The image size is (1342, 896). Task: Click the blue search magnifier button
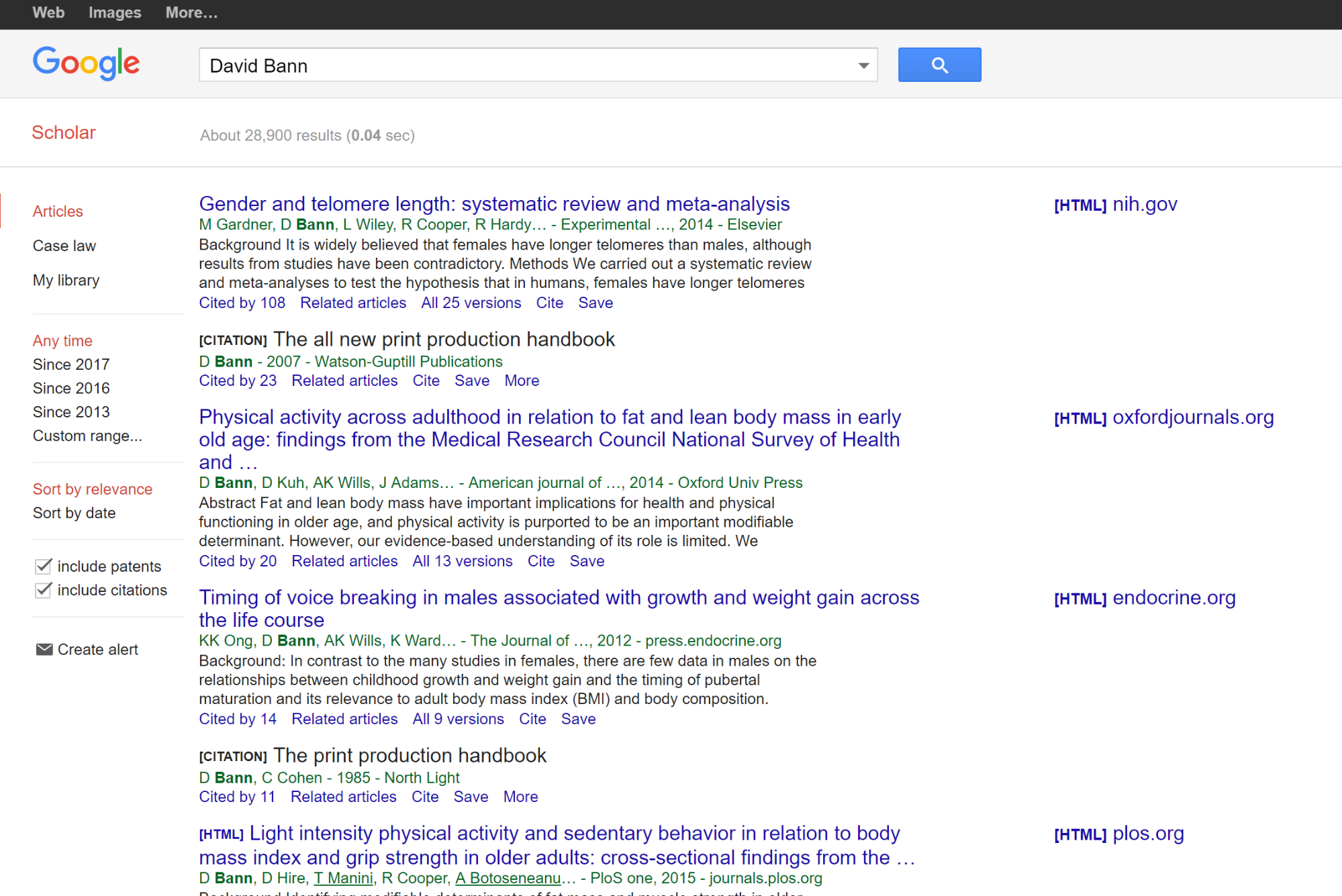[939, 64]
